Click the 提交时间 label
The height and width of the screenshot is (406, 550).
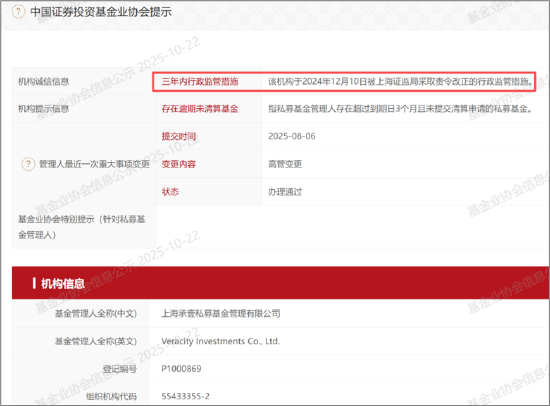tap(179, 136)
